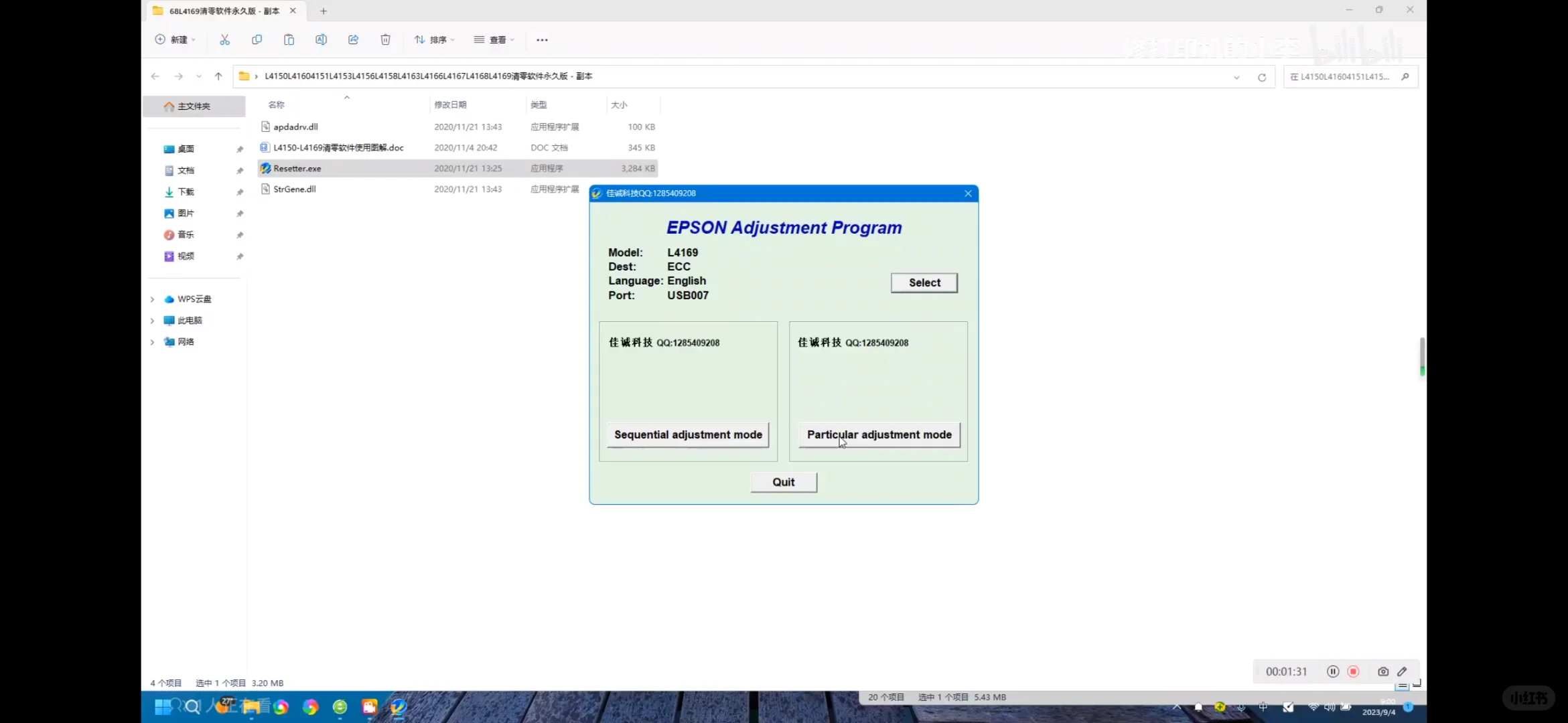
Task: Open the View dropdown menu
Action: (x=494, y=40)
